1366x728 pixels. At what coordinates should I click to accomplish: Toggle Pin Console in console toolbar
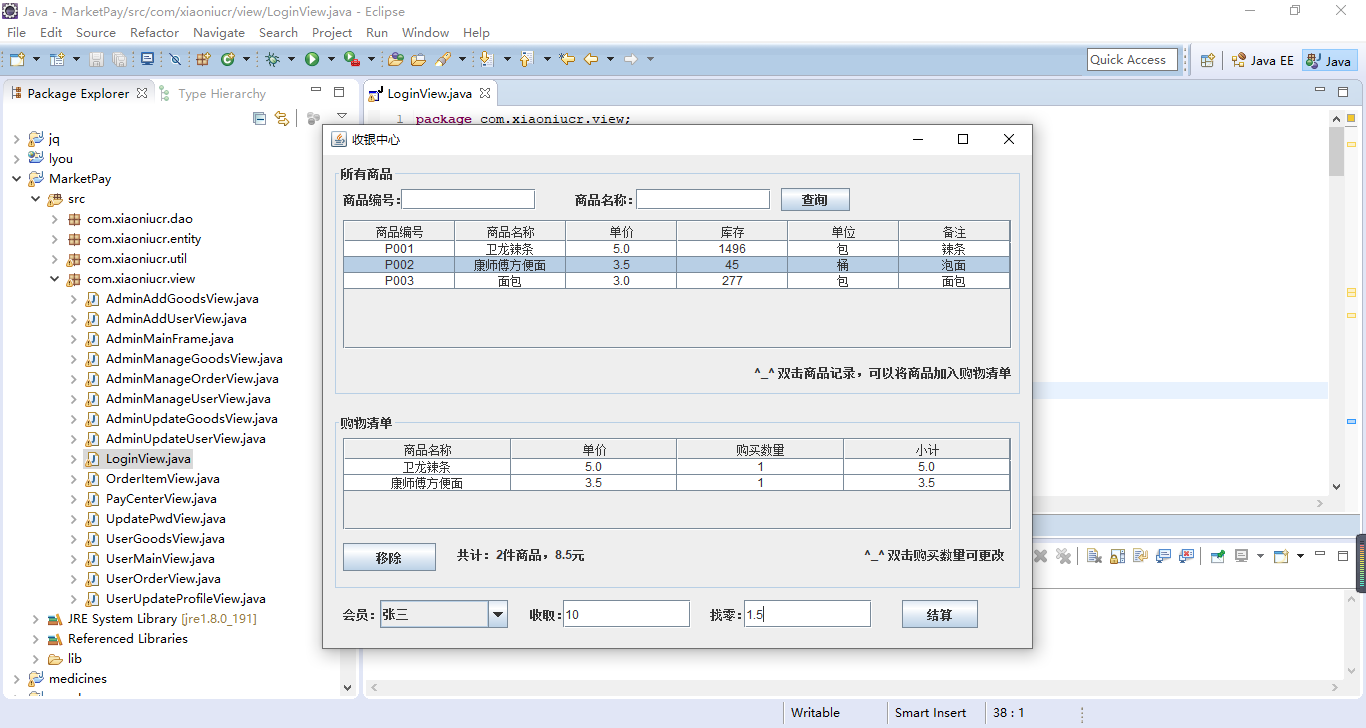click(x=1218, y=556)
